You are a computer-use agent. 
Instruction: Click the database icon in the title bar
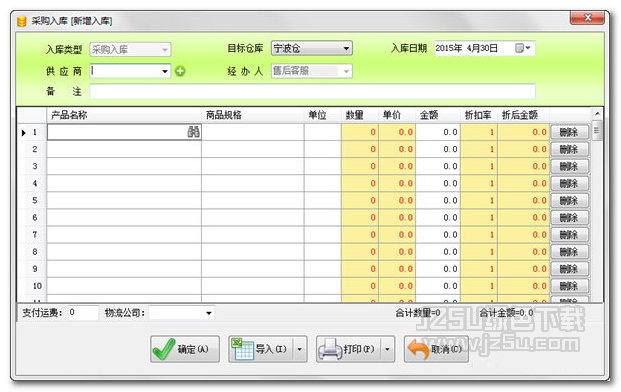click(x=22, y=21)
